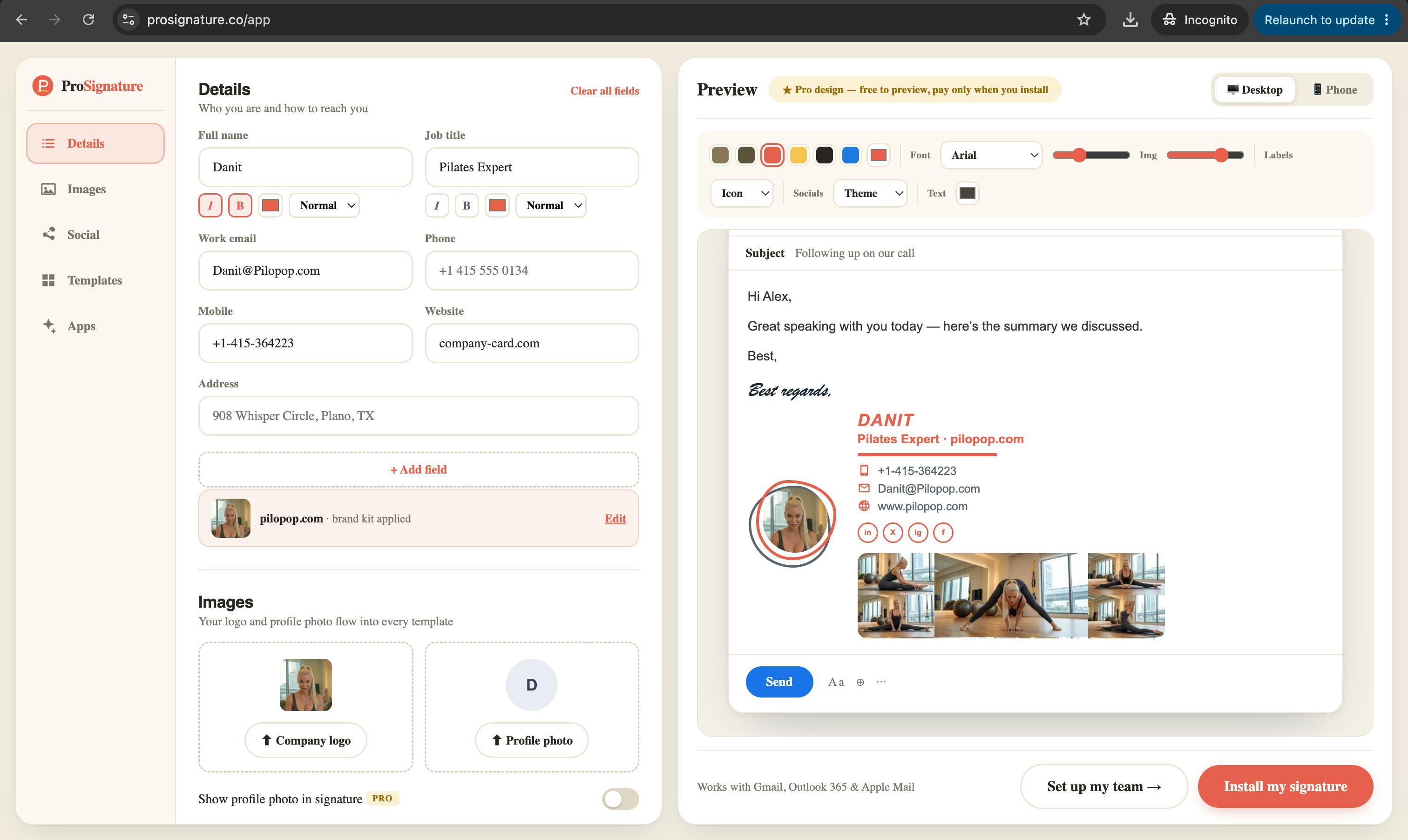Viewport: 1408px width, 840px height.
Task: Click the Facebook circle icon in signature
Action: (943, 532)
